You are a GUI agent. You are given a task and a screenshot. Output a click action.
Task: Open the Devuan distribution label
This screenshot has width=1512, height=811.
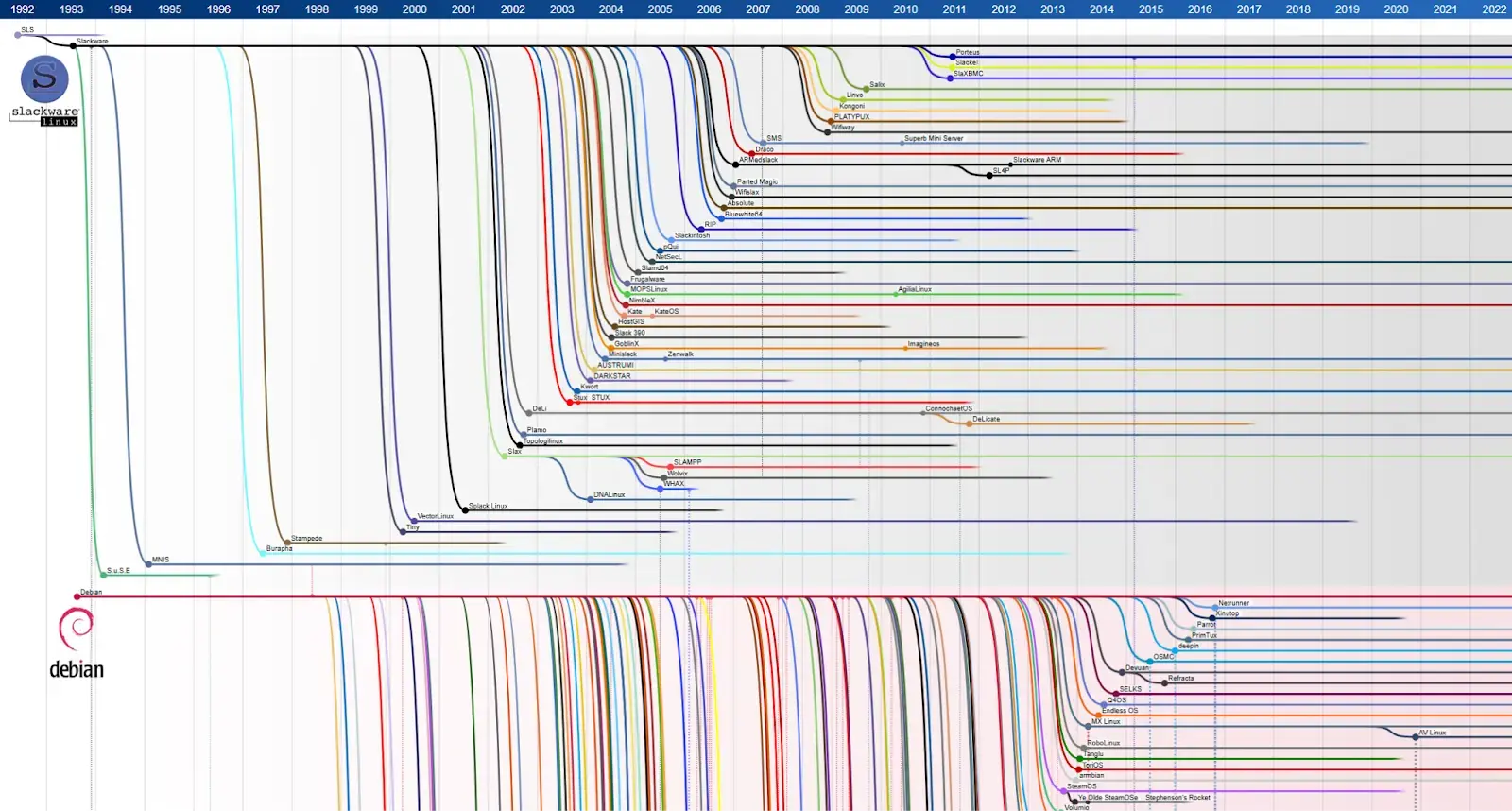[1137, 668]
